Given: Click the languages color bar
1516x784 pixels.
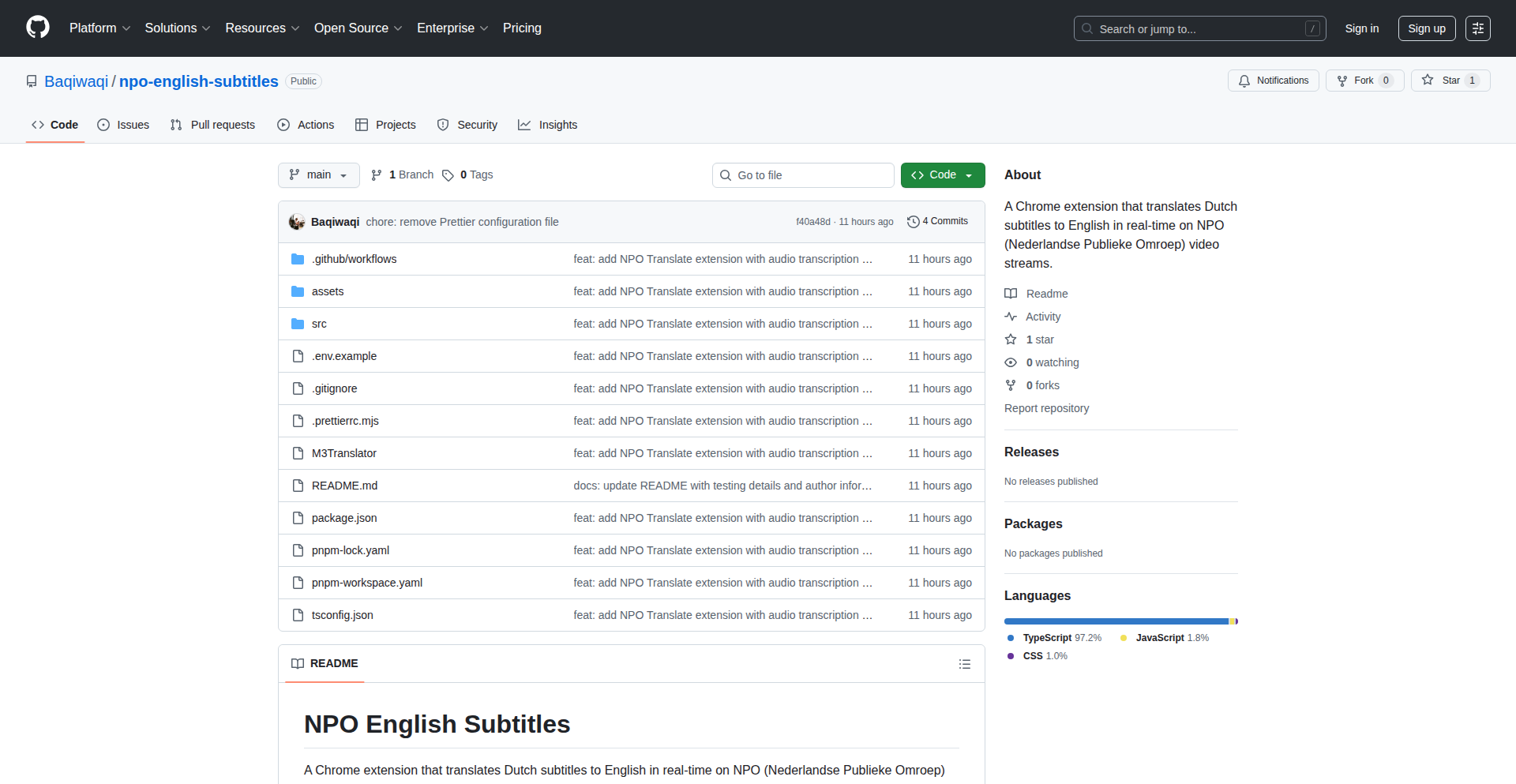Looking at the screenshot, I should tap(1120, 621).
